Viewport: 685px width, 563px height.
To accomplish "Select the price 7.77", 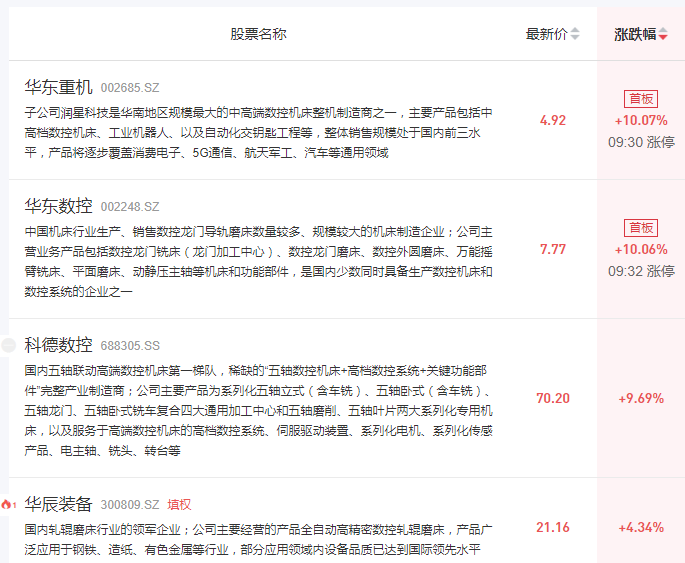I will click(553, 249).
